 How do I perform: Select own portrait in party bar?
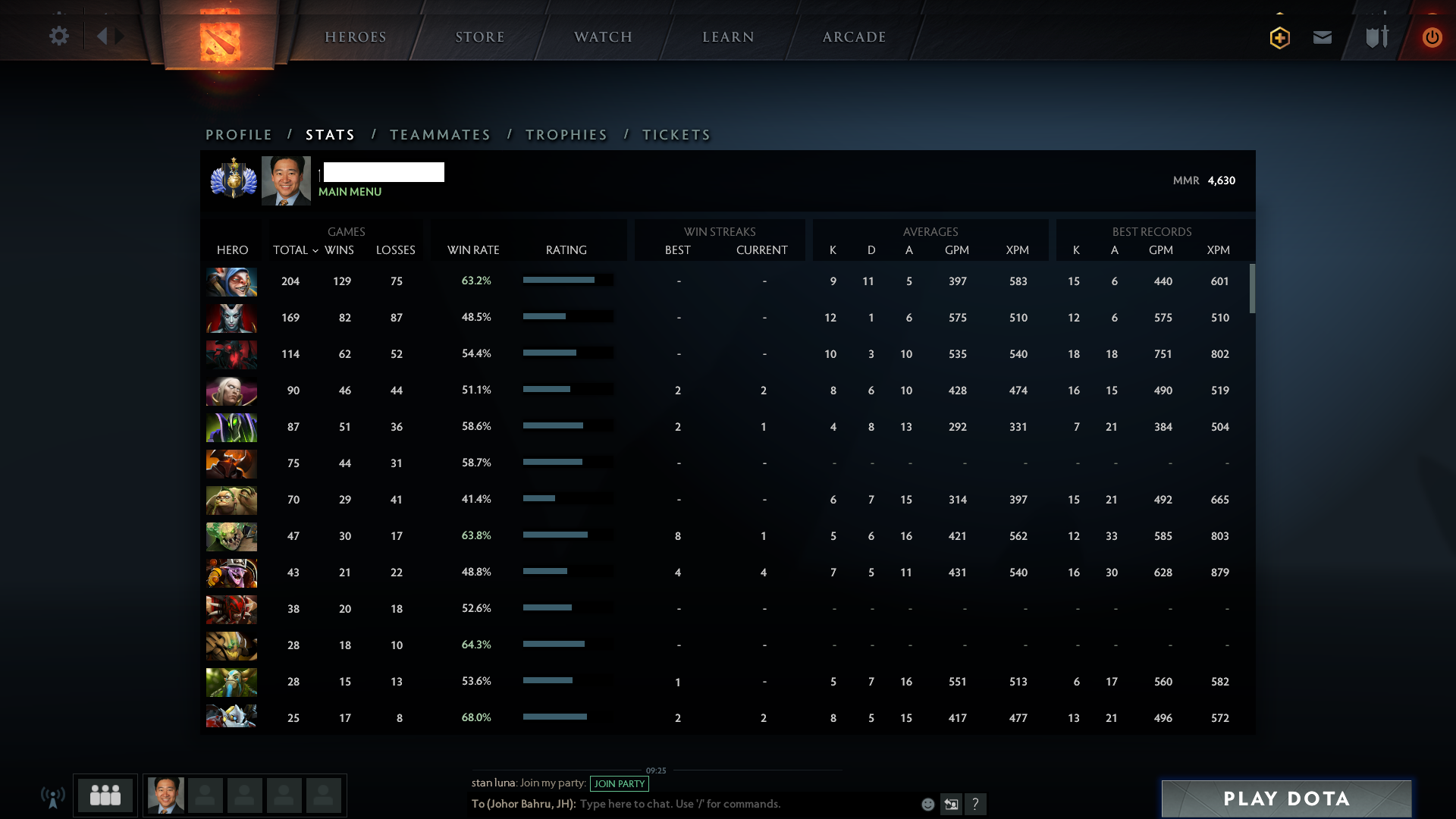(166, 795)
